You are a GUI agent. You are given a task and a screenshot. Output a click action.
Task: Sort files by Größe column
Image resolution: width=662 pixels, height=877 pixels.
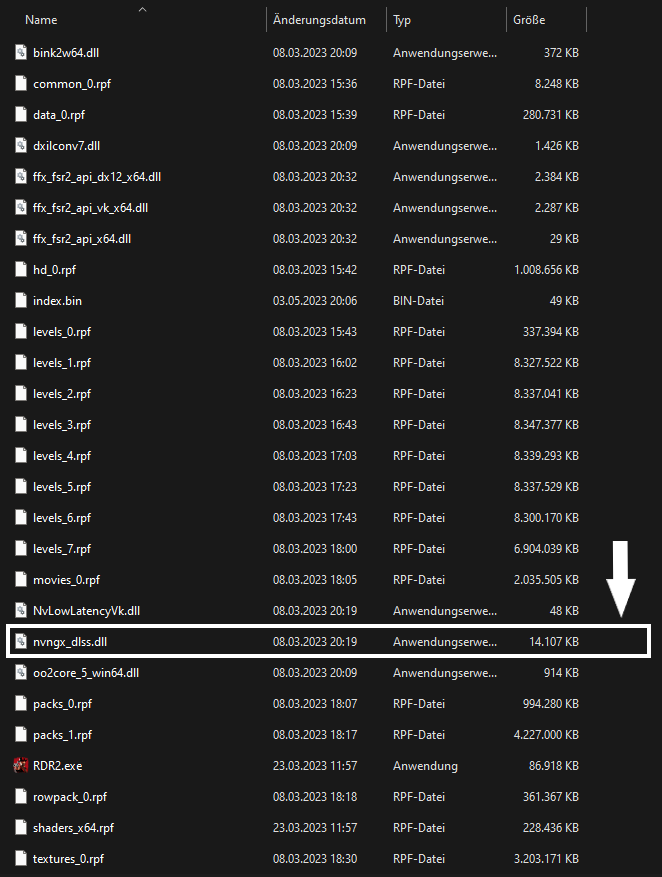click(x=530, y=20)
